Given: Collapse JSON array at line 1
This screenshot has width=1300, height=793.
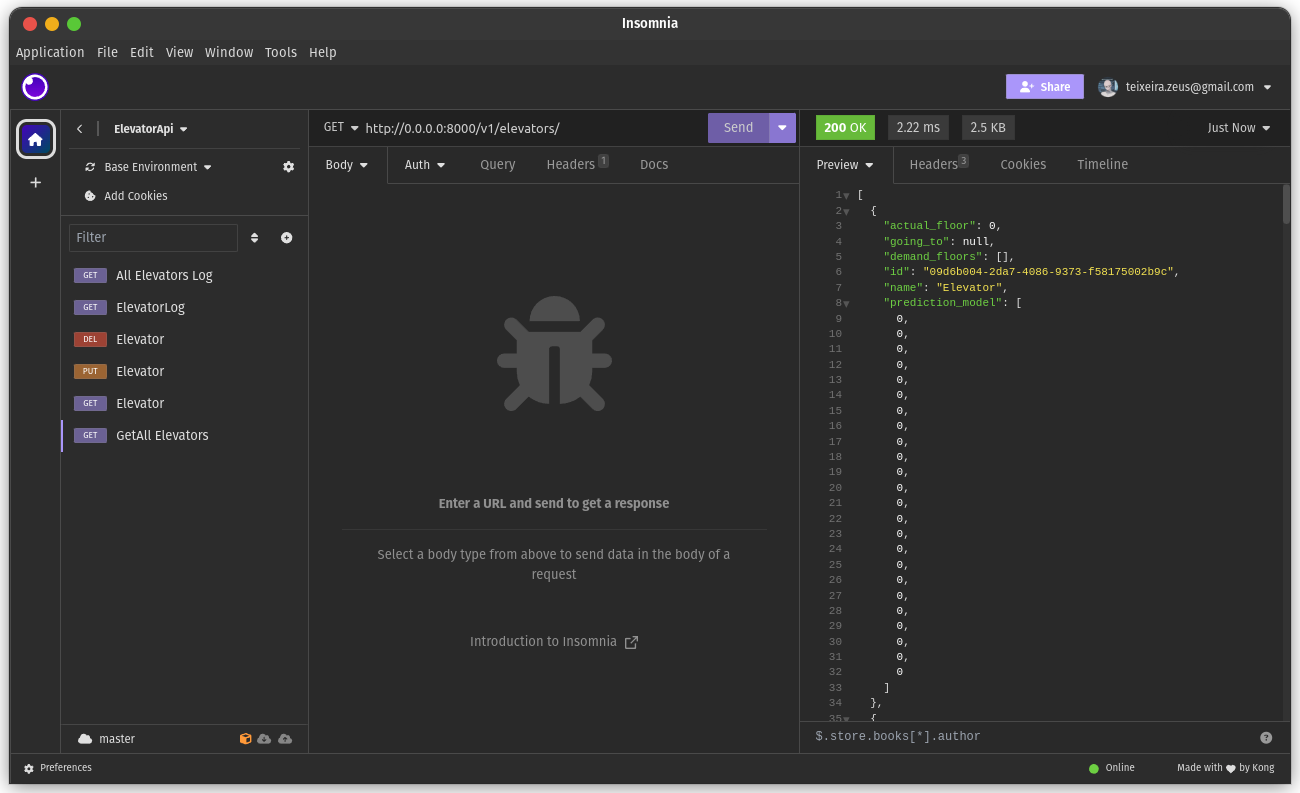Looking at the screenshot, I should pyautogui.click(x=846, y=196).
